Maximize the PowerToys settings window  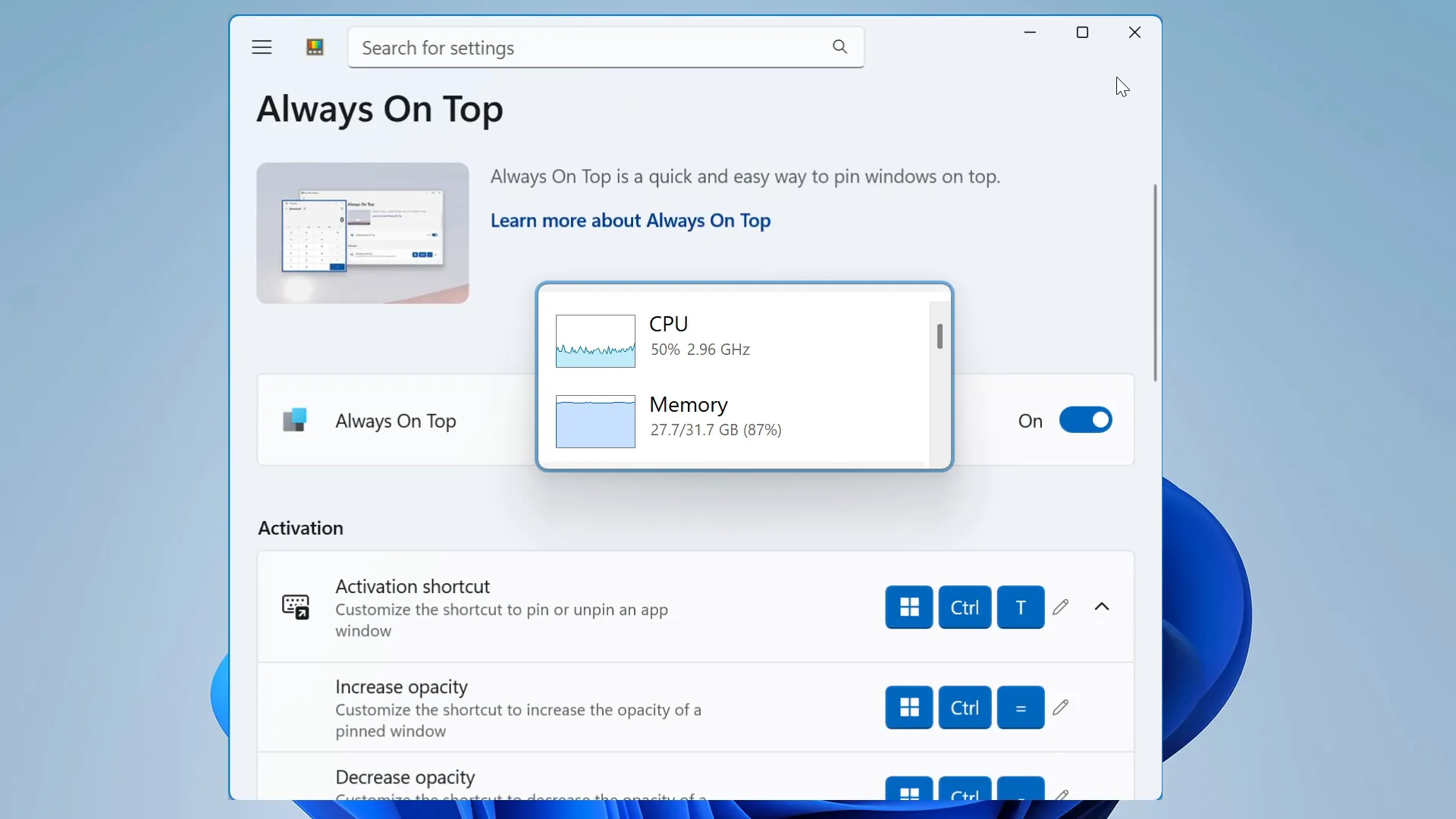pos(1082,33)
